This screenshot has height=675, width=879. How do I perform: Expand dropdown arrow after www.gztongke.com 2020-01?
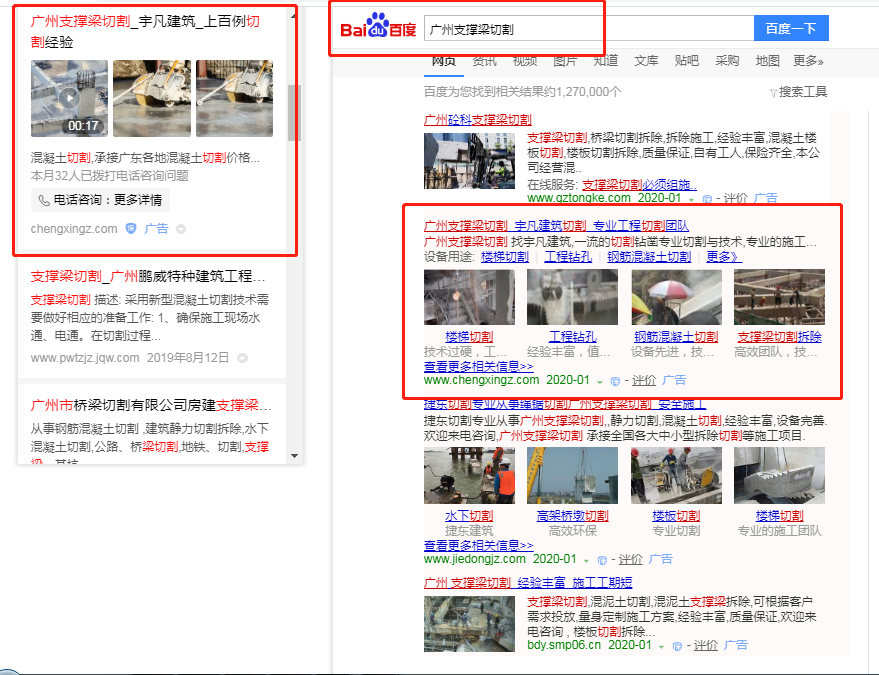tap(690, 200)
